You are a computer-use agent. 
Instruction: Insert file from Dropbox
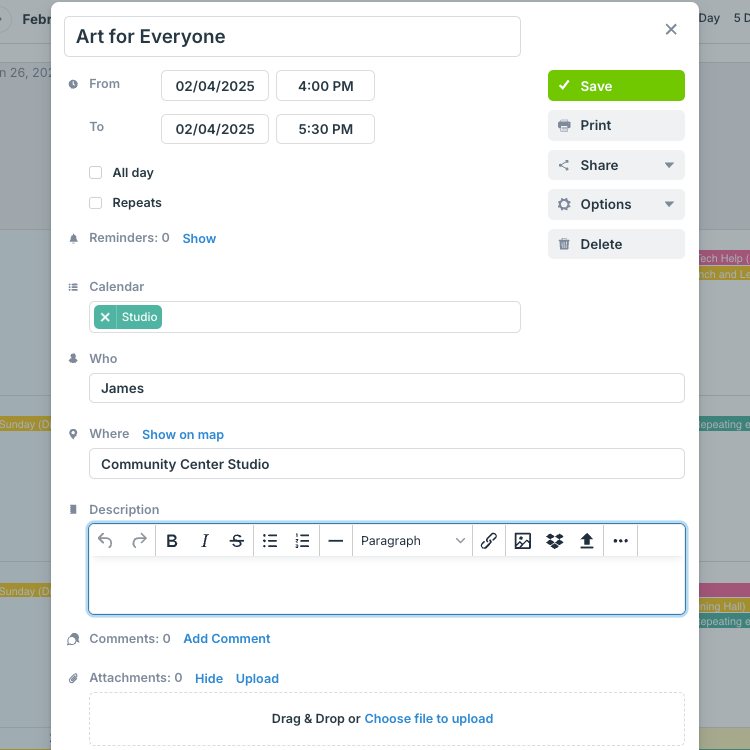[x=554, y=540]
